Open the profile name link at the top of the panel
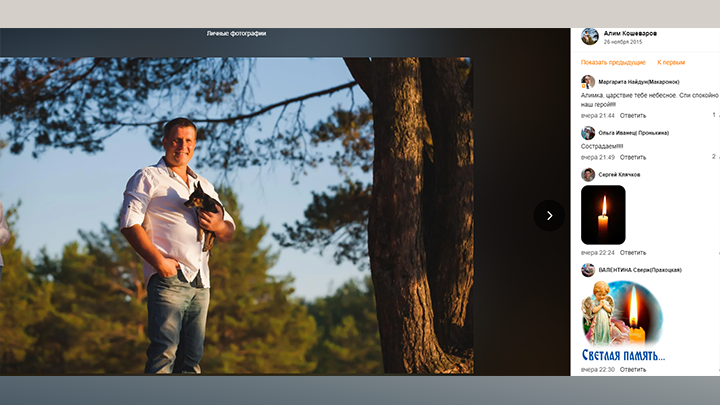The image size is (720, 405). click(630, 33)
